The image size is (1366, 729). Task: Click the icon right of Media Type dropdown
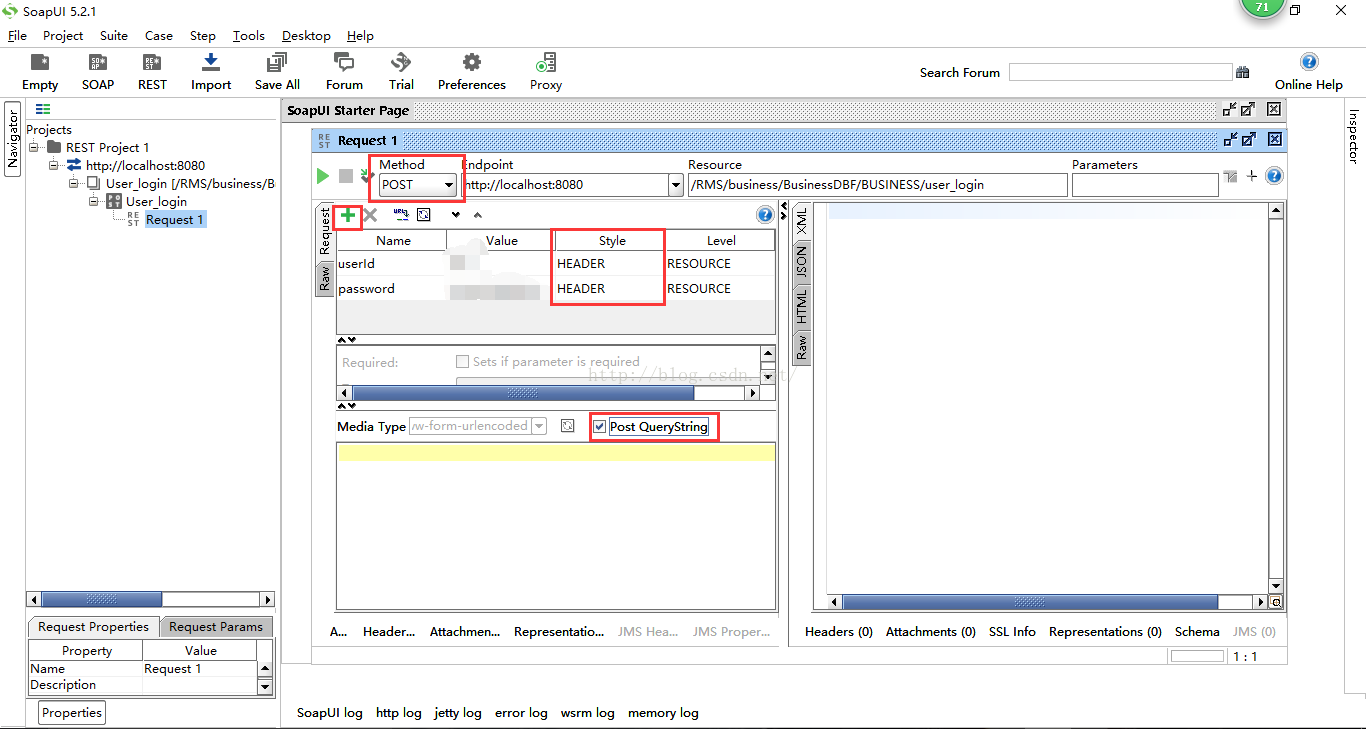tap(568, 426)
